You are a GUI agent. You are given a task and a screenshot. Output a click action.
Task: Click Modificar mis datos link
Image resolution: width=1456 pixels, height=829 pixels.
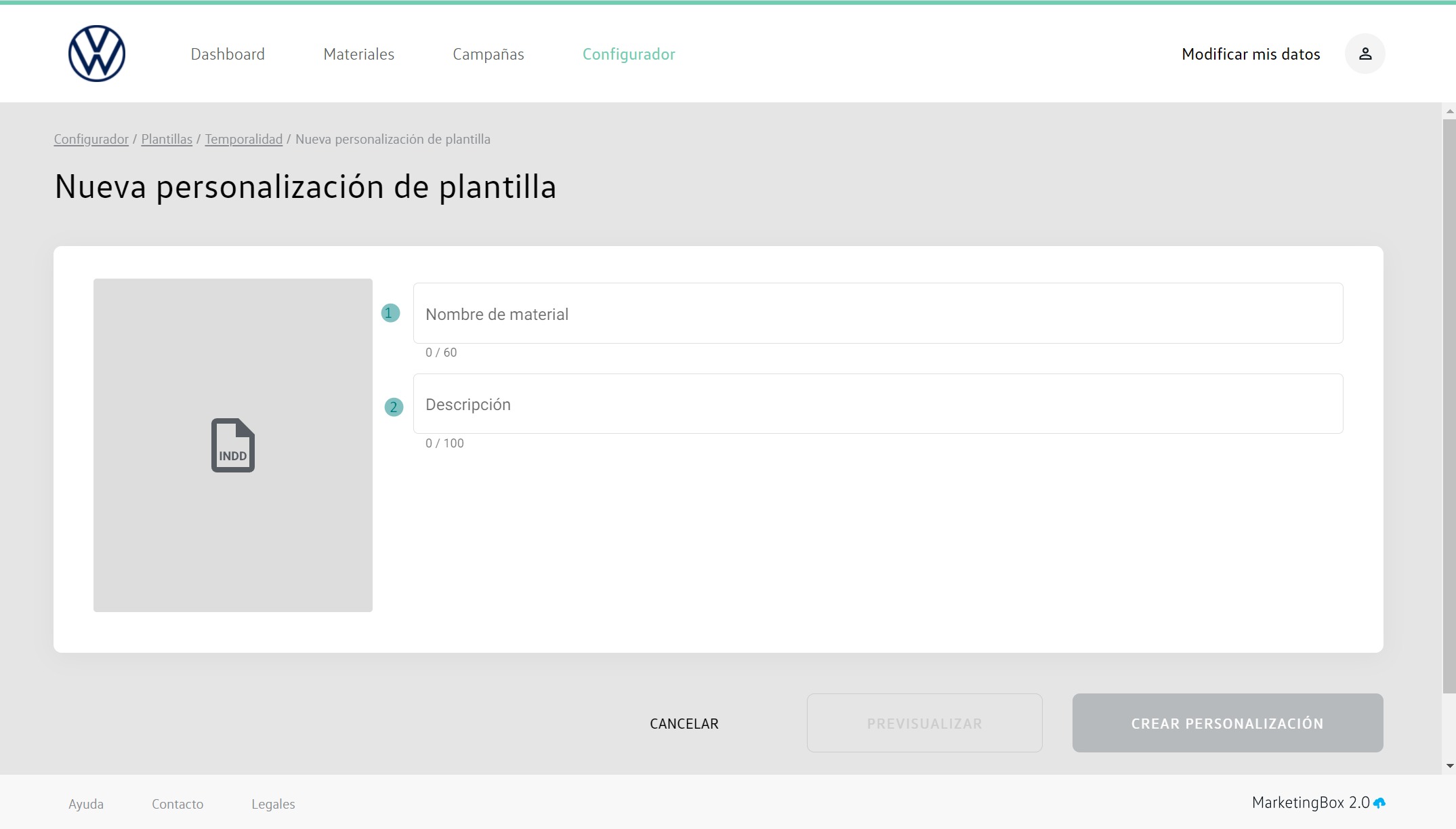pos(1250,54)
